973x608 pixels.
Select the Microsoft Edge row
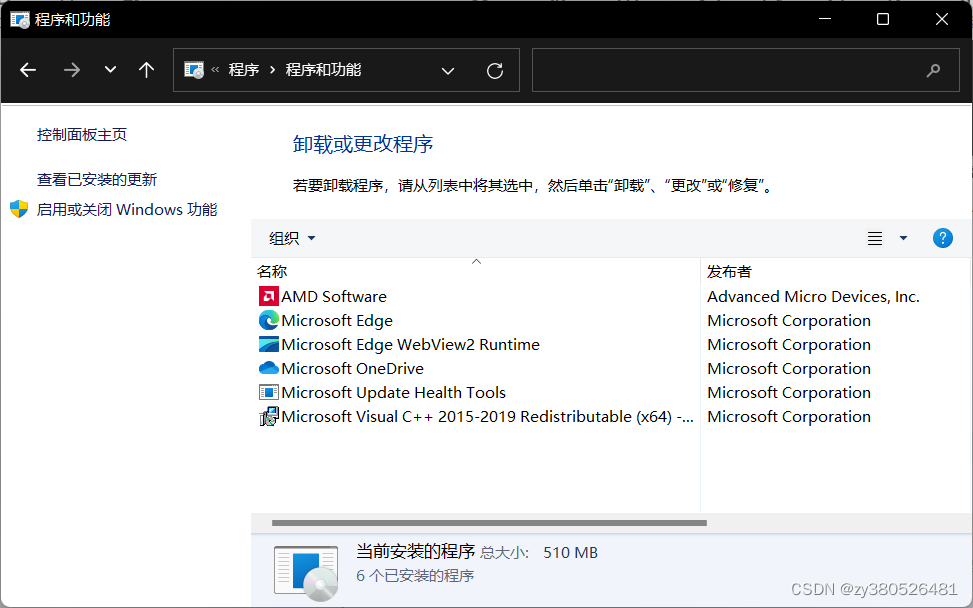tap(337, 321)
